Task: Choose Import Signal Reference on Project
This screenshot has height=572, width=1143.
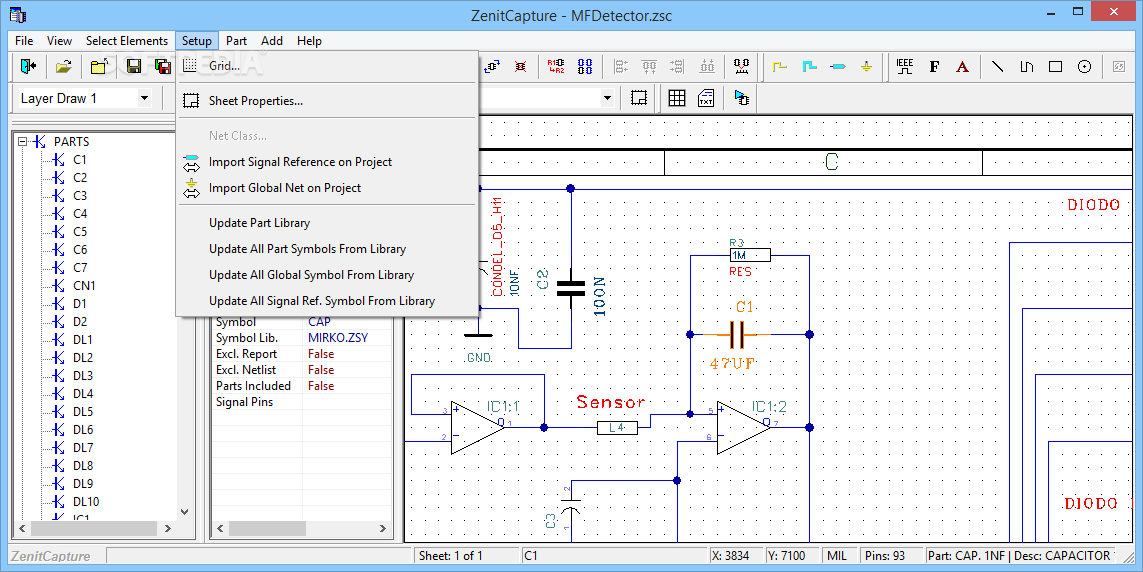Action: tap(327, 162)
